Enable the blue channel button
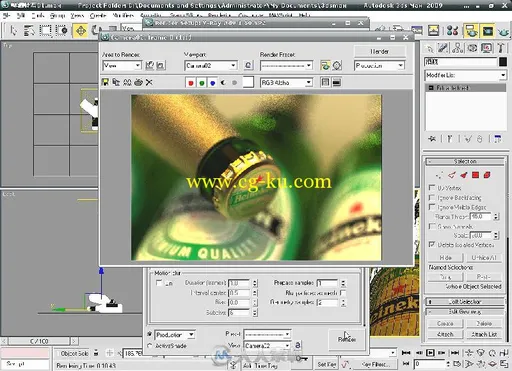Image resolution: width=512 pixels, height=371 pixels. tap(212, 83)
